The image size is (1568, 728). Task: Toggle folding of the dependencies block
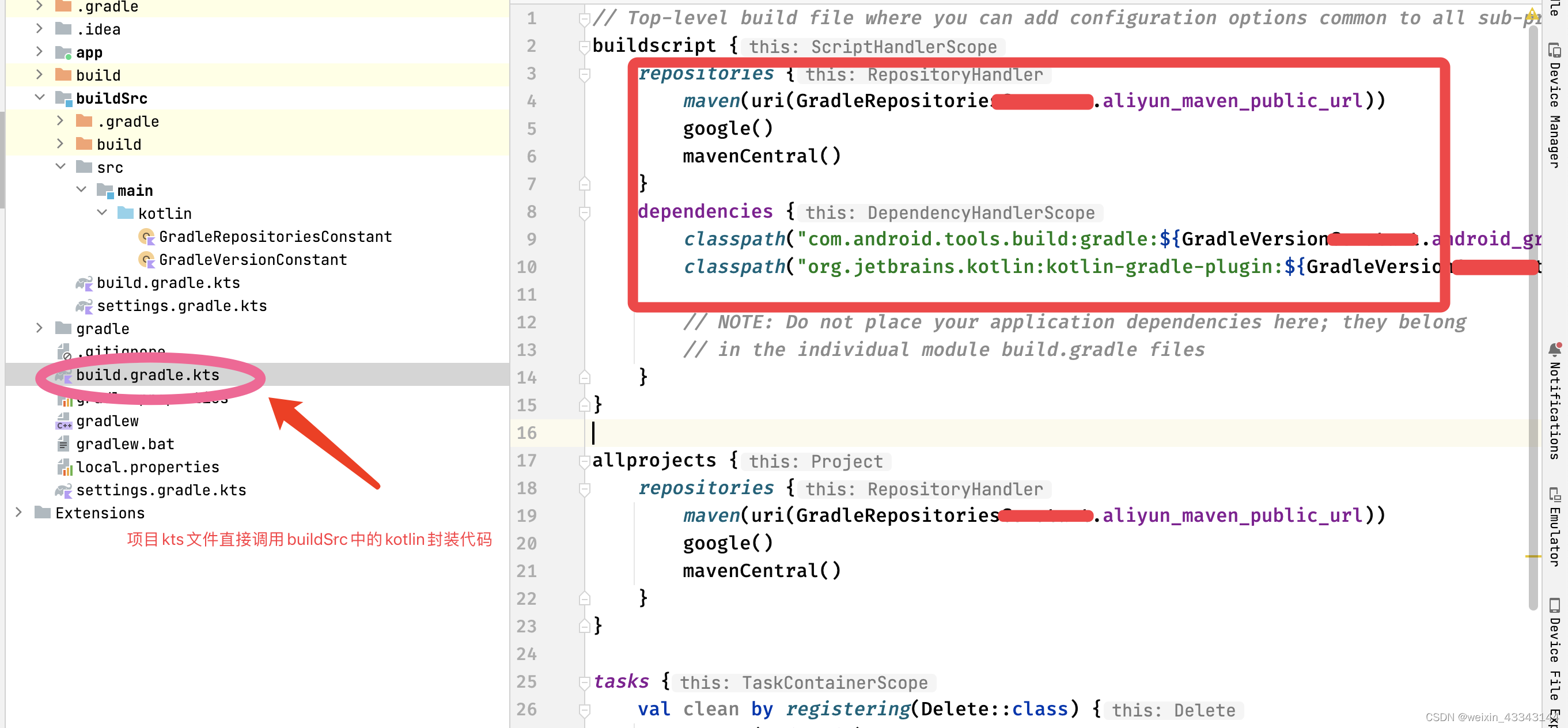pos(584,212)
